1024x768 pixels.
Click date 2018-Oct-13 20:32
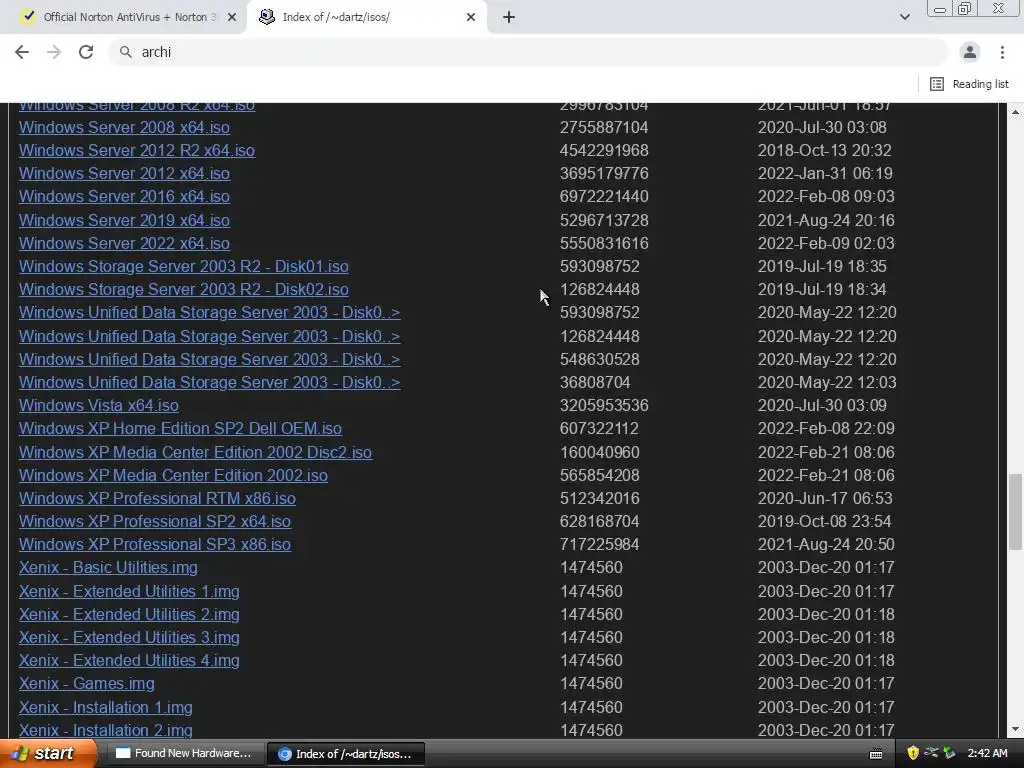(x=824, y=150)
